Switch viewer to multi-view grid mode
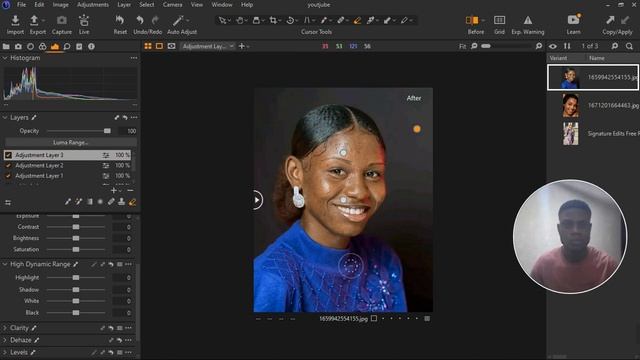 148,46
